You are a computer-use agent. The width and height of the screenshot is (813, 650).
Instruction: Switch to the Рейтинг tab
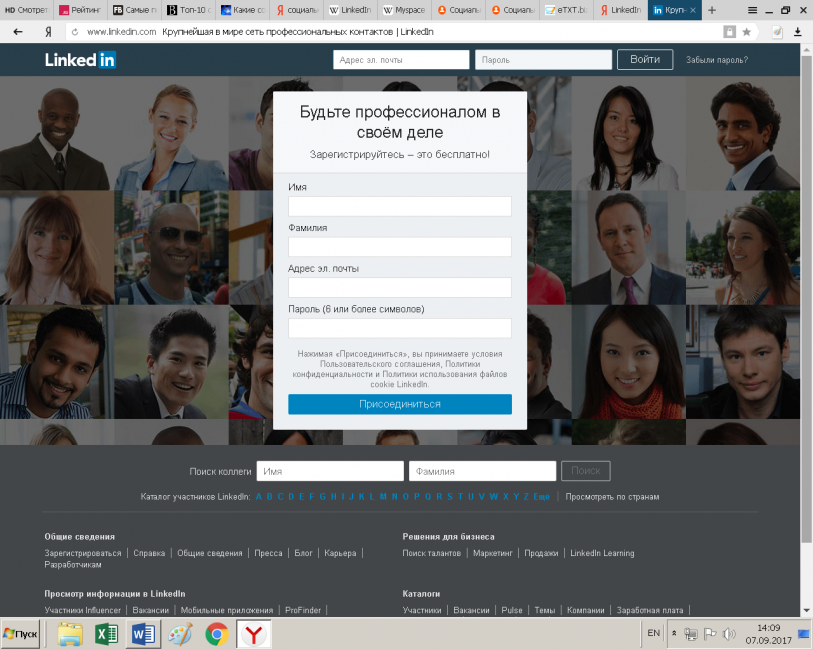80,10
